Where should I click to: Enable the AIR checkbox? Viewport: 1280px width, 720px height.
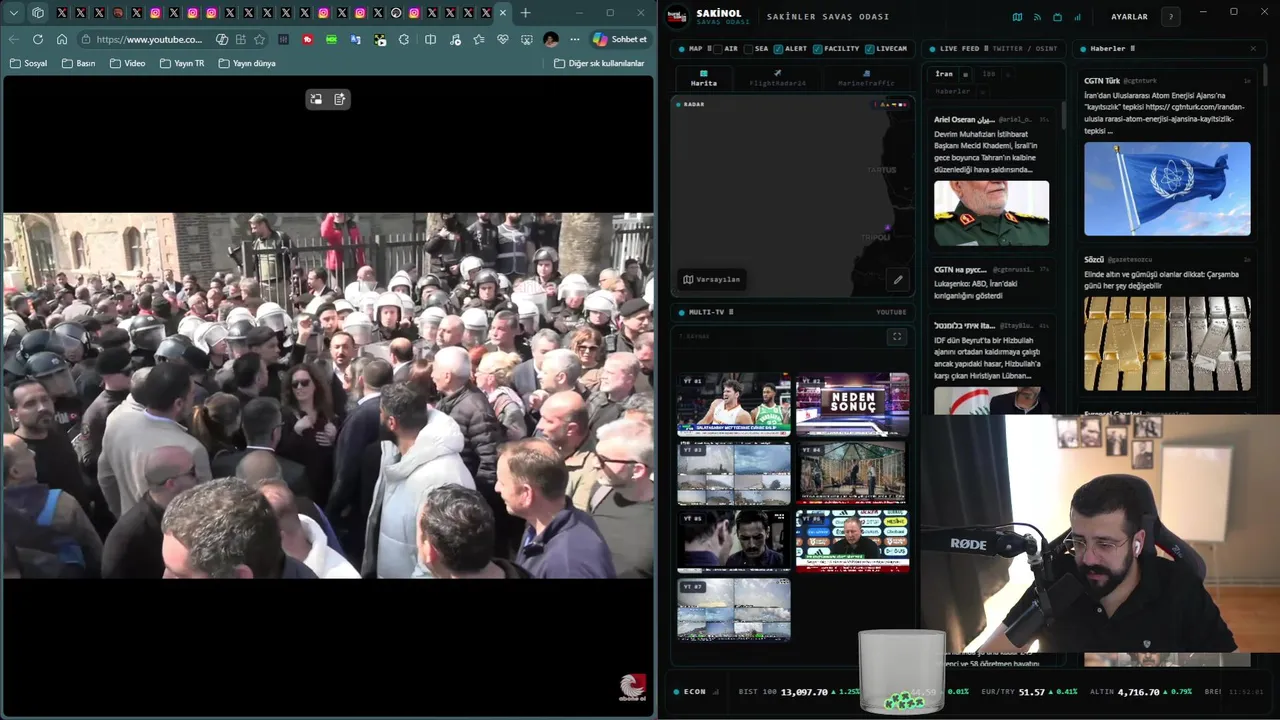(718, 49)
